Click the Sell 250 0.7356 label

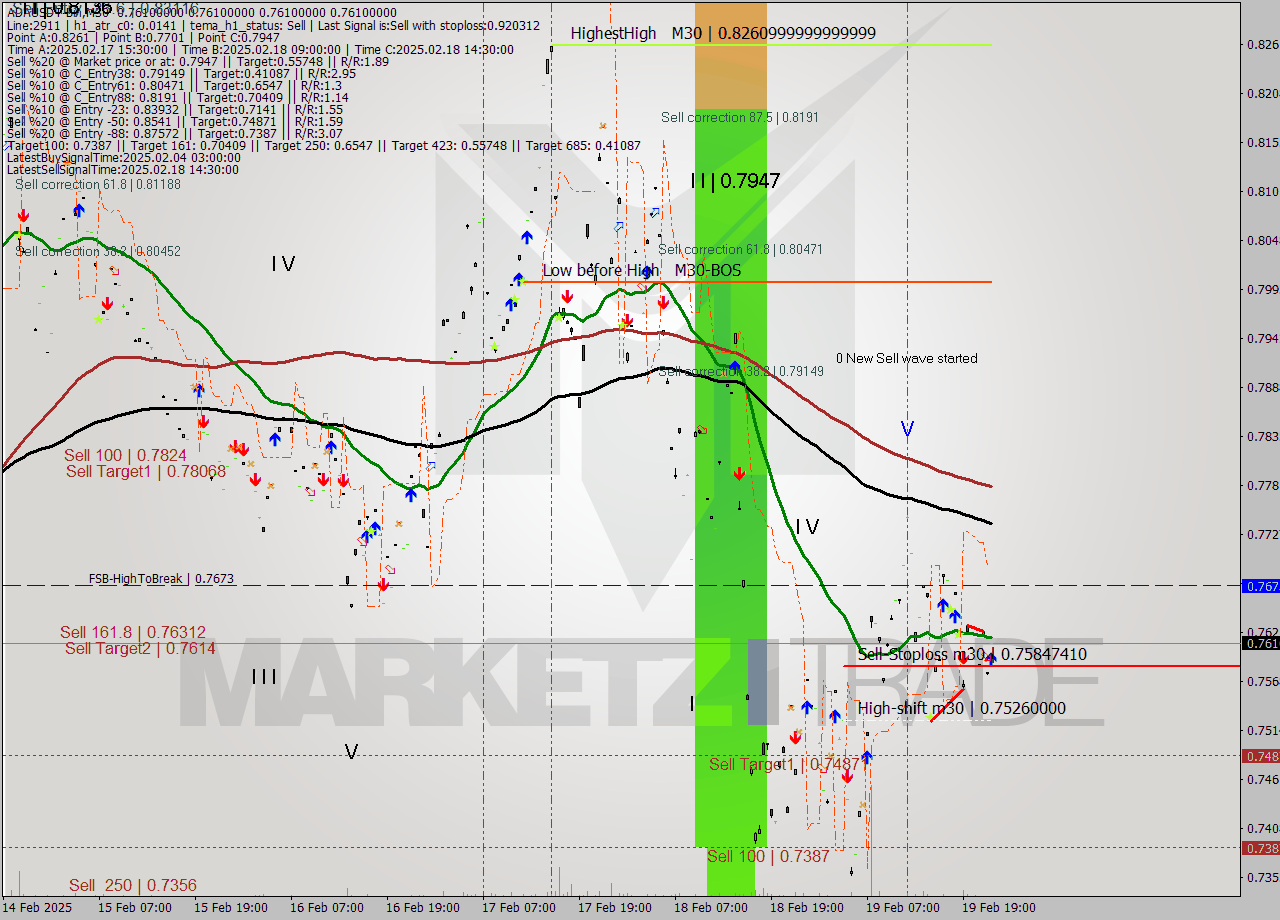click(x=133, y=885)
